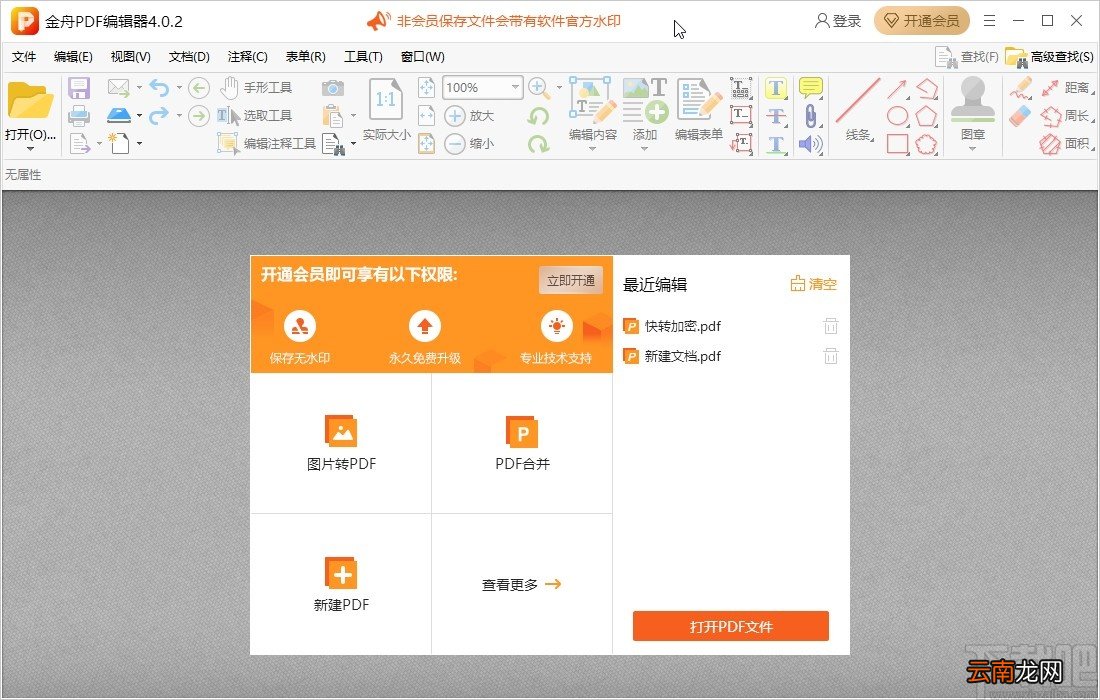Delete 新建文档.pdf from recent list
Screen dimensions: 1100x700
831,356
